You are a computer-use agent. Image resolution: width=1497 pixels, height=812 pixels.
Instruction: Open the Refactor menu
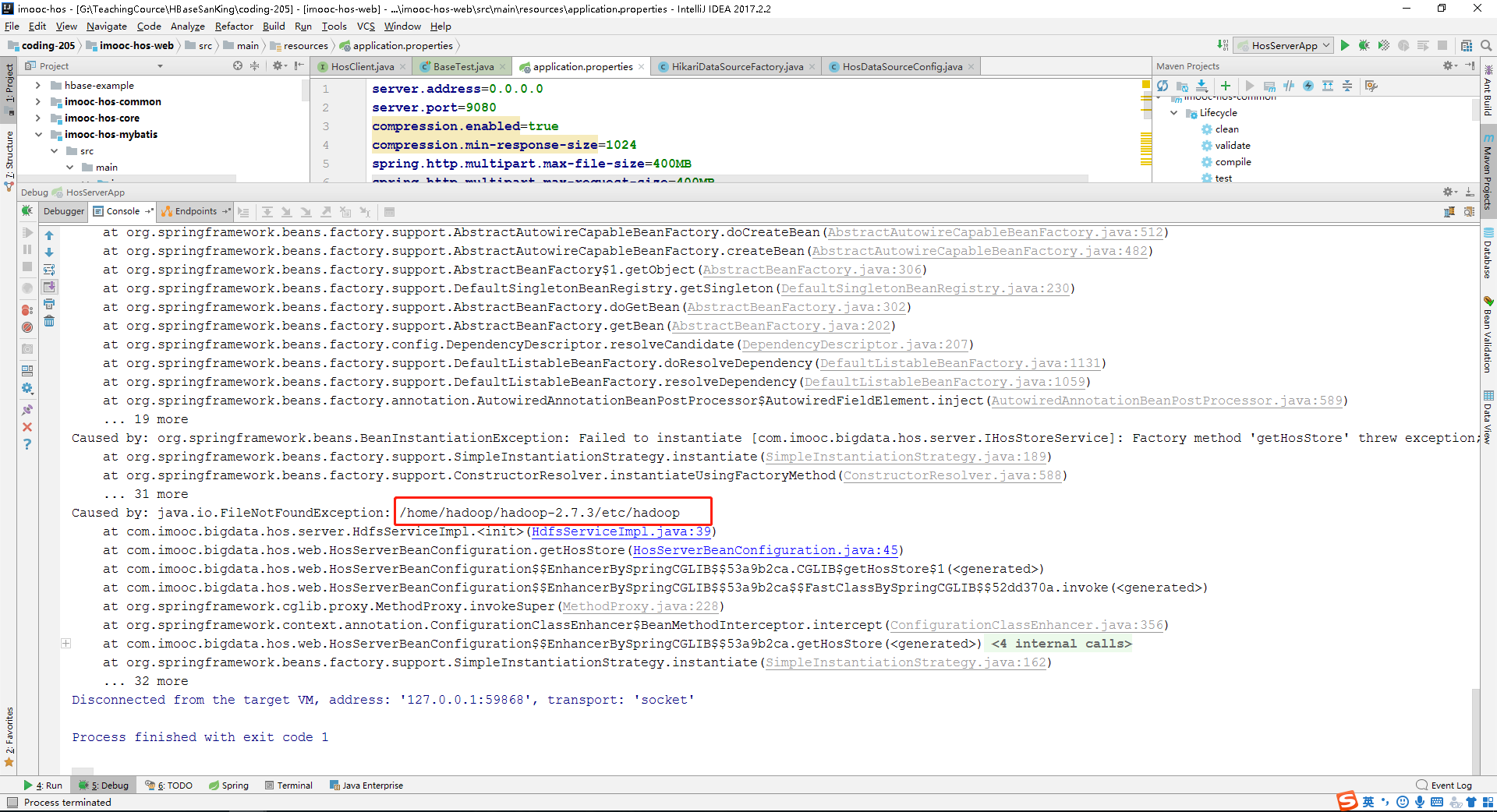point(234,26)
